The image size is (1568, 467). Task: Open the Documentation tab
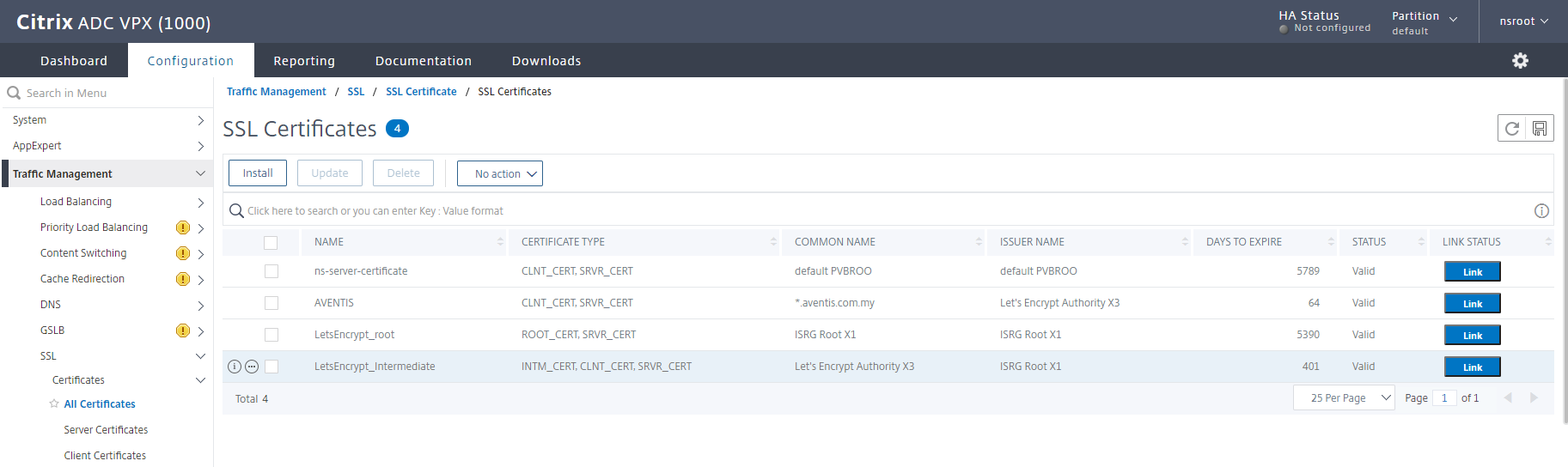tap(424, 61)
